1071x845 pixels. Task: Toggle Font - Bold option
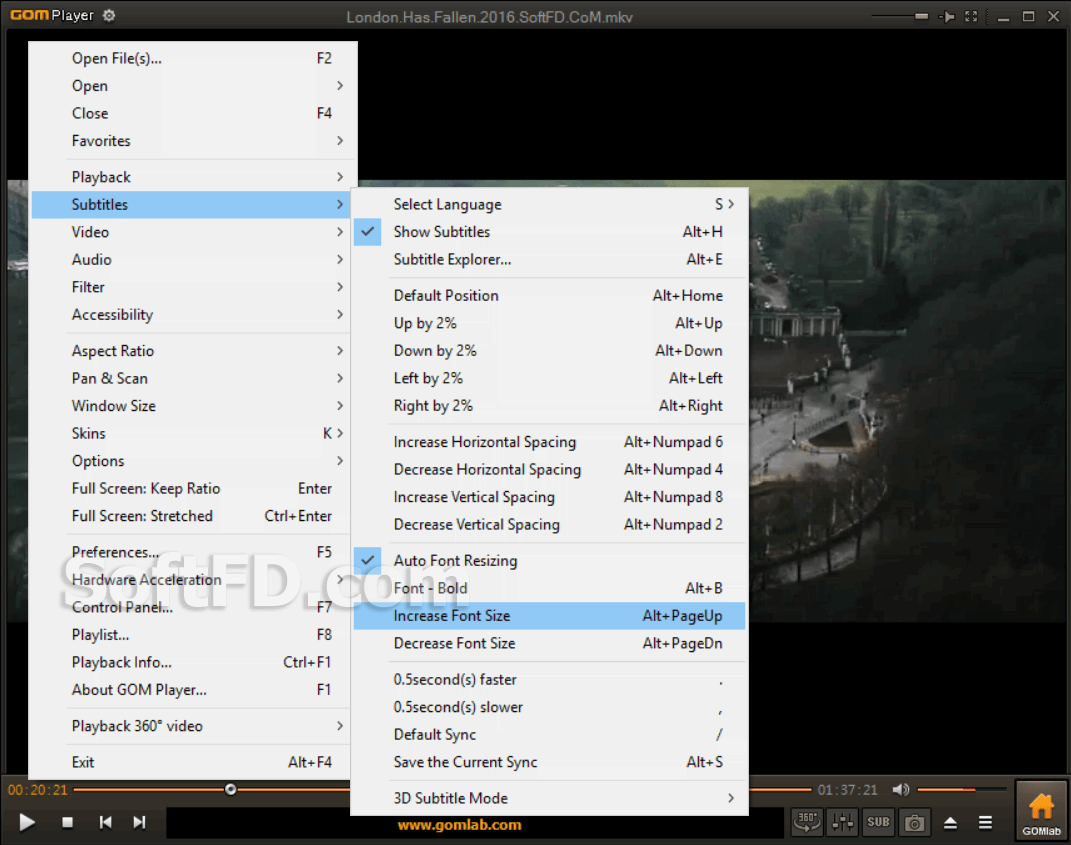point(549,588)
